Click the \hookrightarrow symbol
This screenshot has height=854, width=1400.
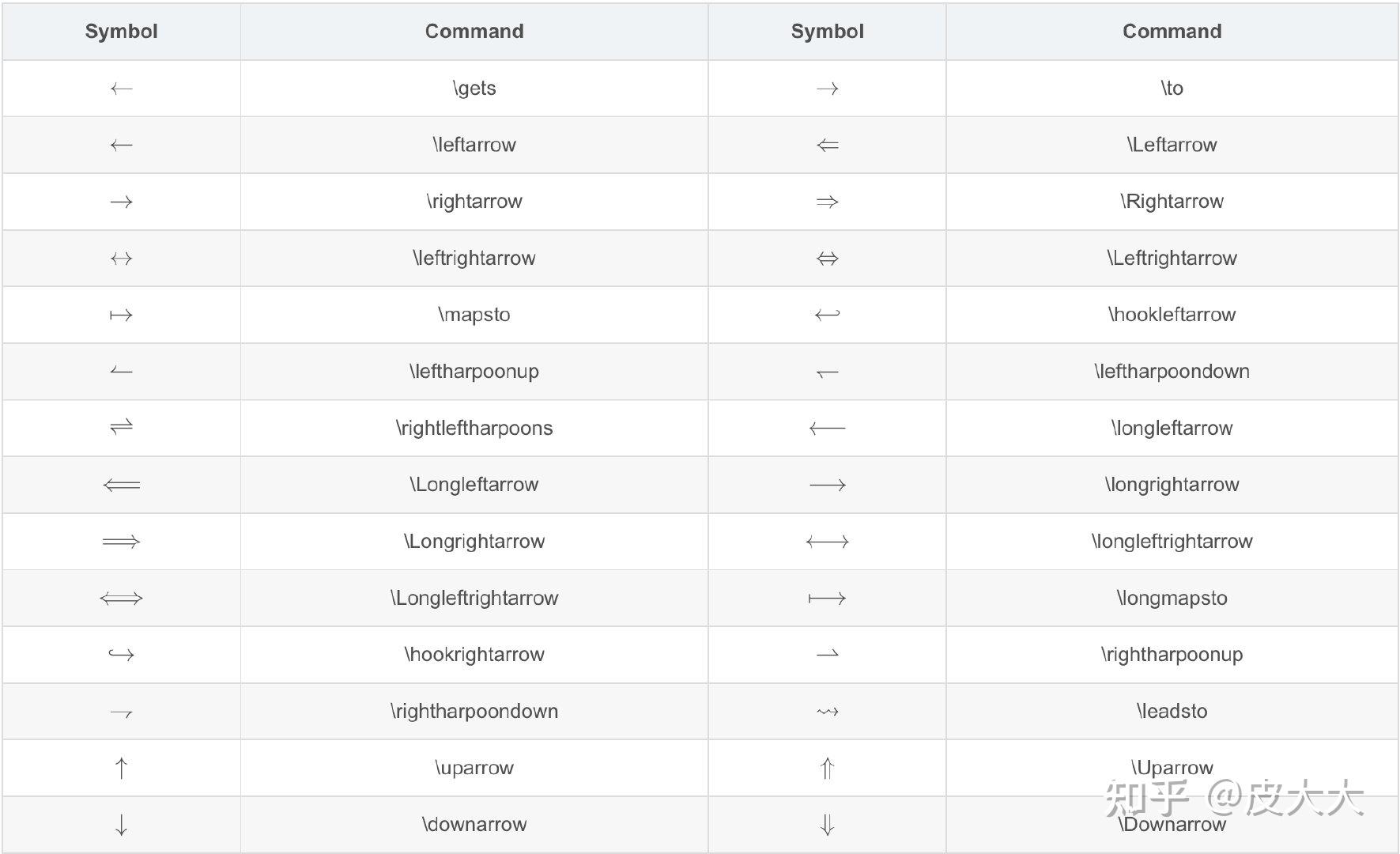pos(121,655)
